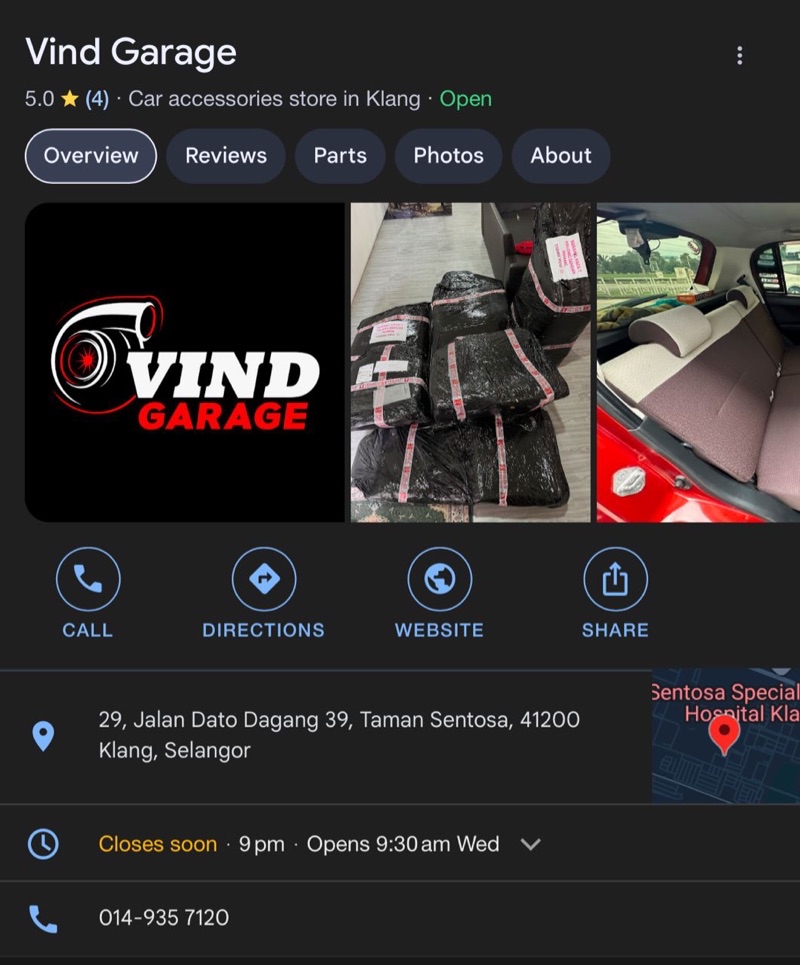This screenshot has height=965, width=800.
Task: Open the Vind Garage logo photo
Action: 185,362
